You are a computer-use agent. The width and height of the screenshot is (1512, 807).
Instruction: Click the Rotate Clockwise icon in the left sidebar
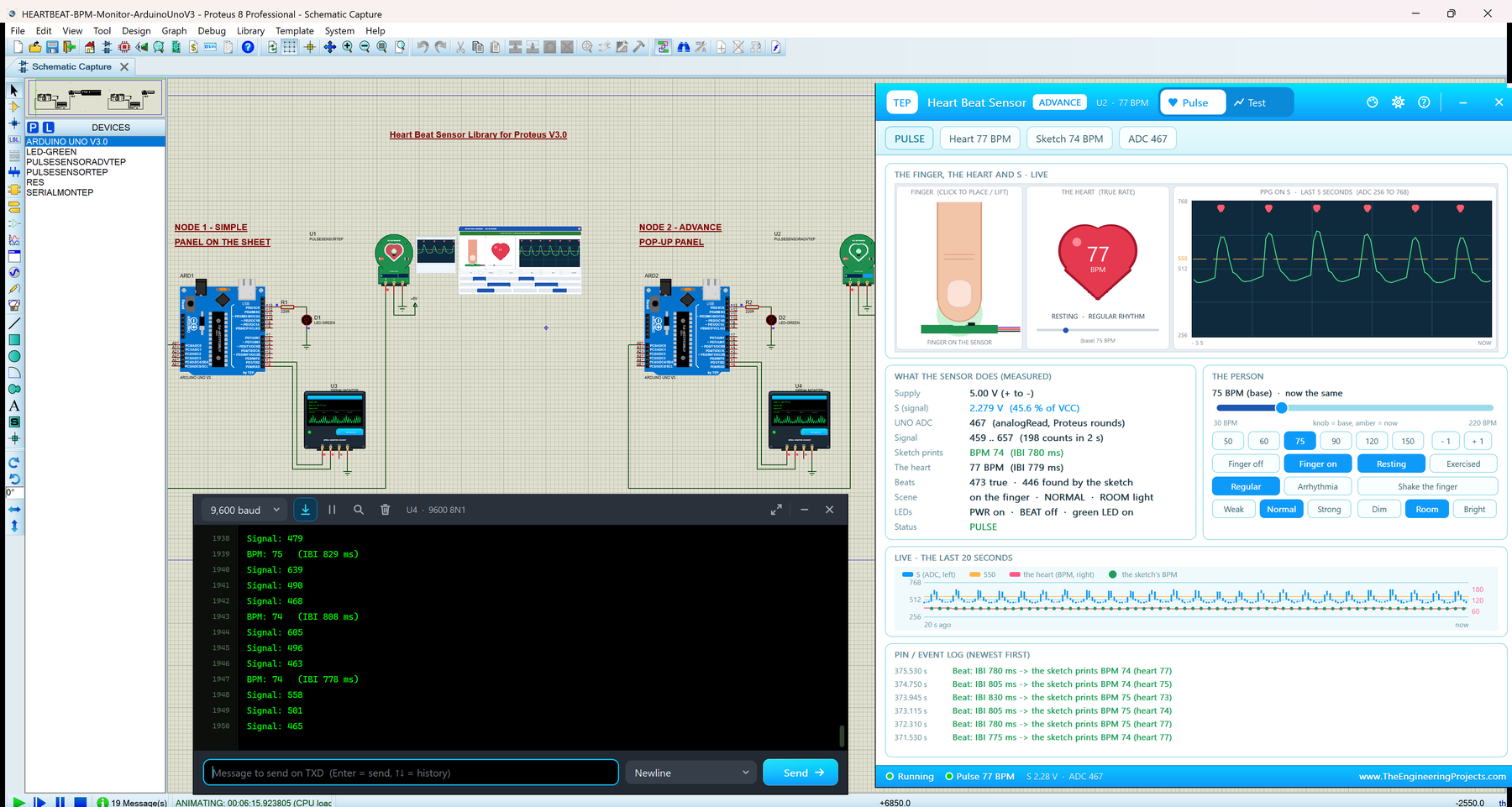14,463
